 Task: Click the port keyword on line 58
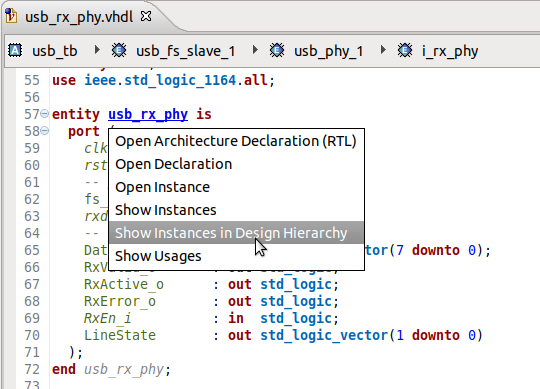[x=84, y=131]
